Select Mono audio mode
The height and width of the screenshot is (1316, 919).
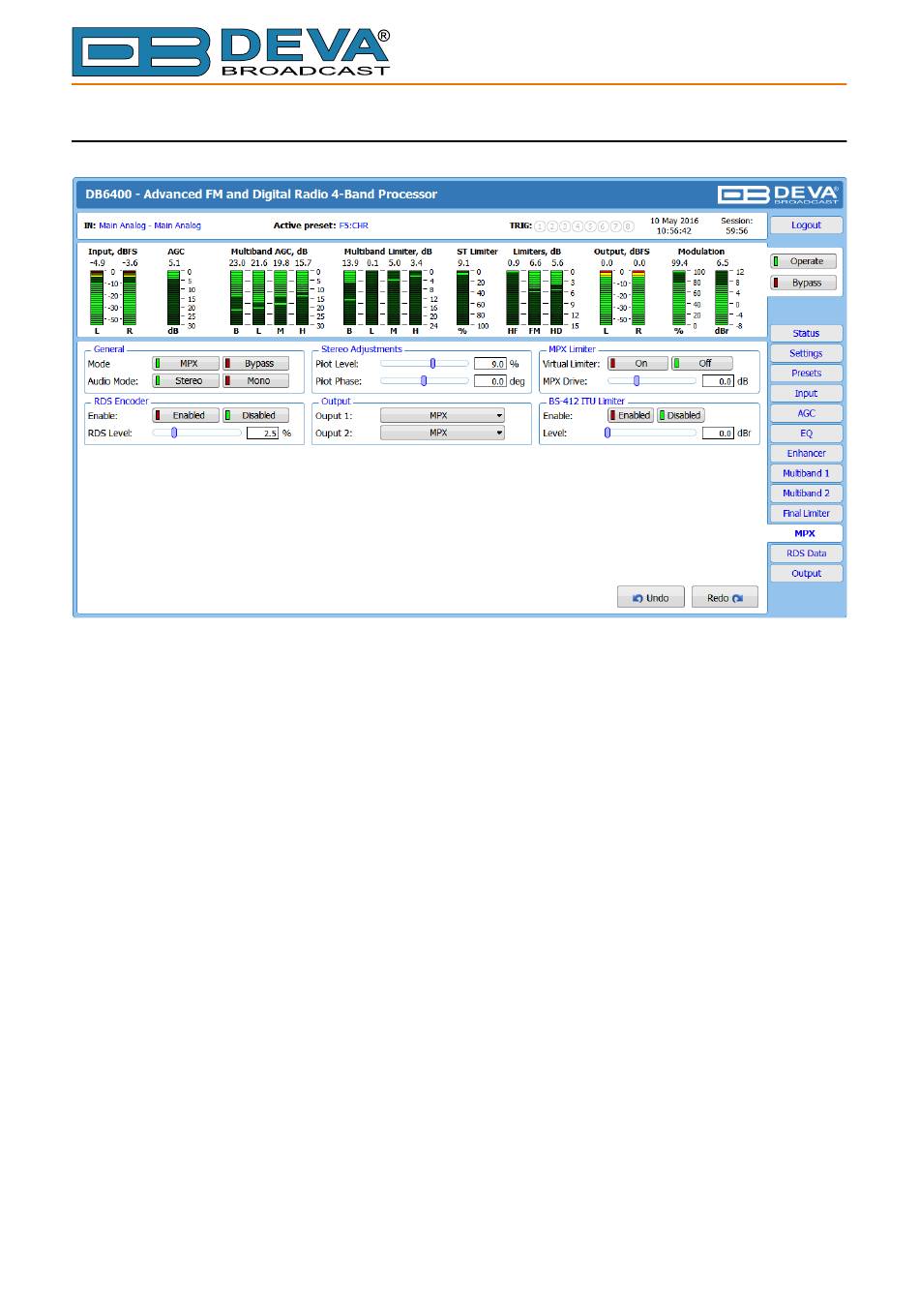click(x=255, y=381)
